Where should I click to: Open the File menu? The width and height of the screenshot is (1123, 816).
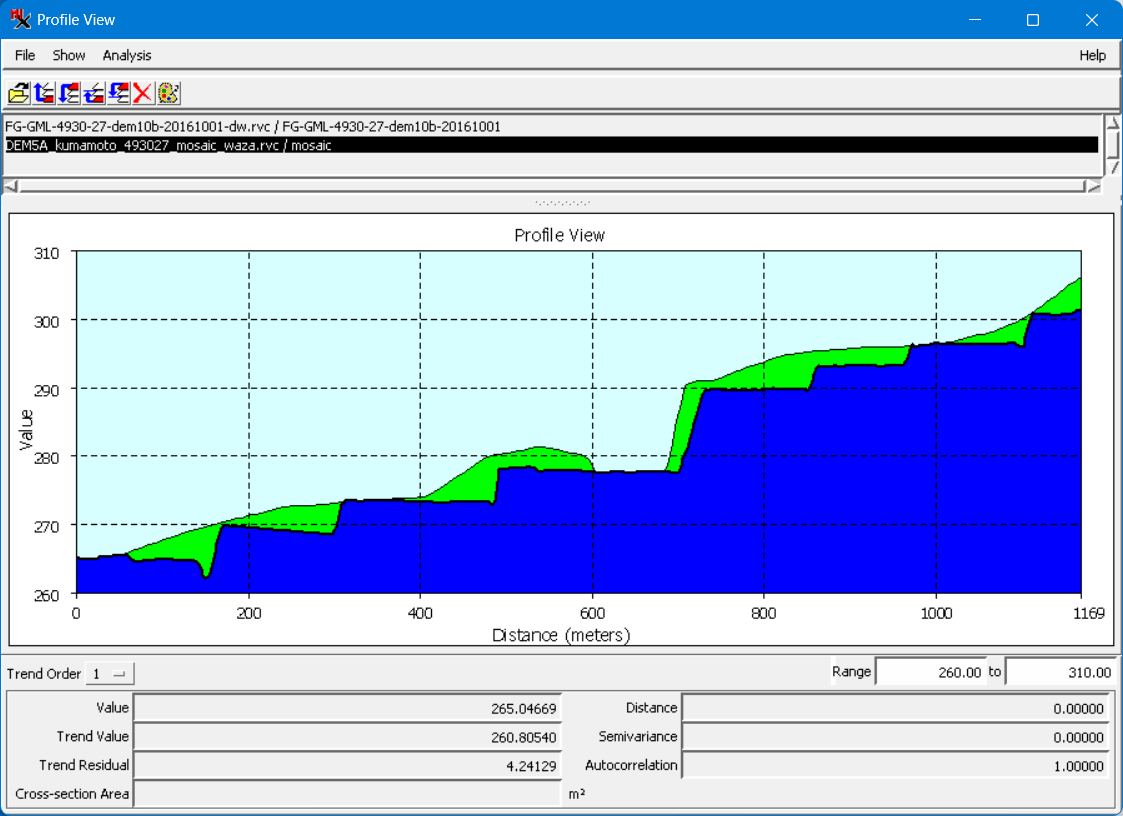(x=25, y=55)
